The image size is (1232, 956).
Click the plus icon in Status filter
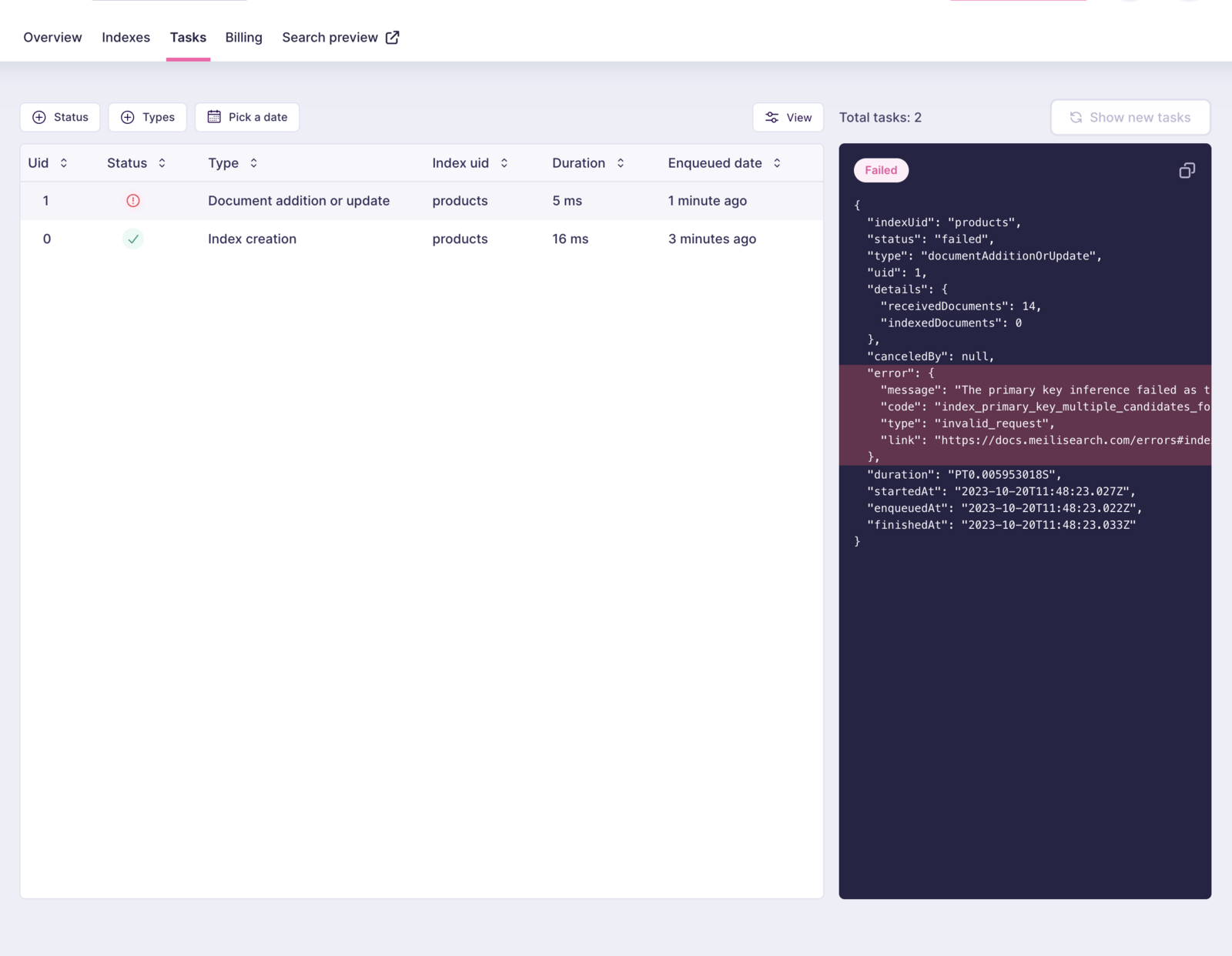click(39, 117)
